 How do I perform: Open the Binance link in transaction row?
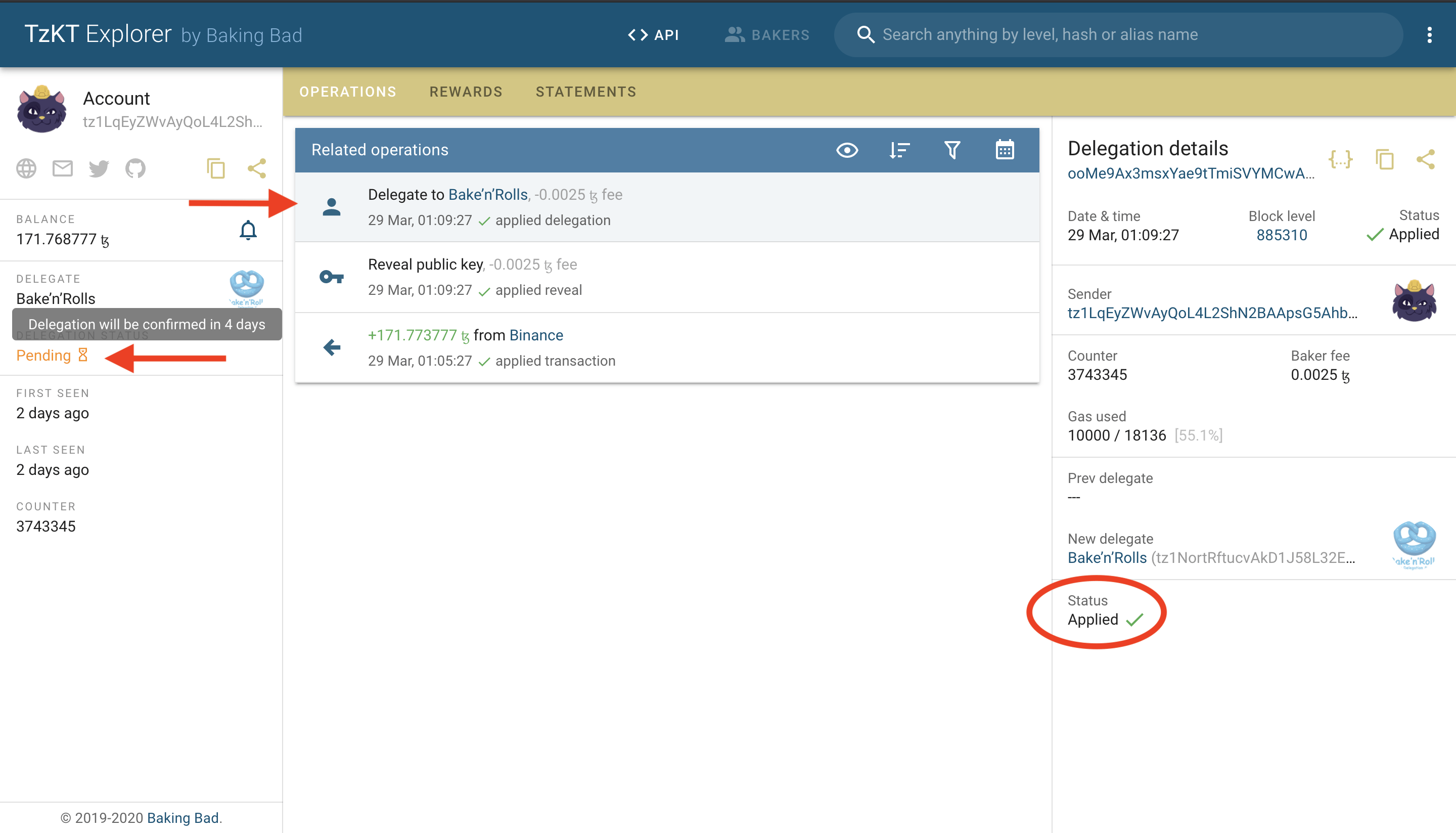[x=536, y=335]
